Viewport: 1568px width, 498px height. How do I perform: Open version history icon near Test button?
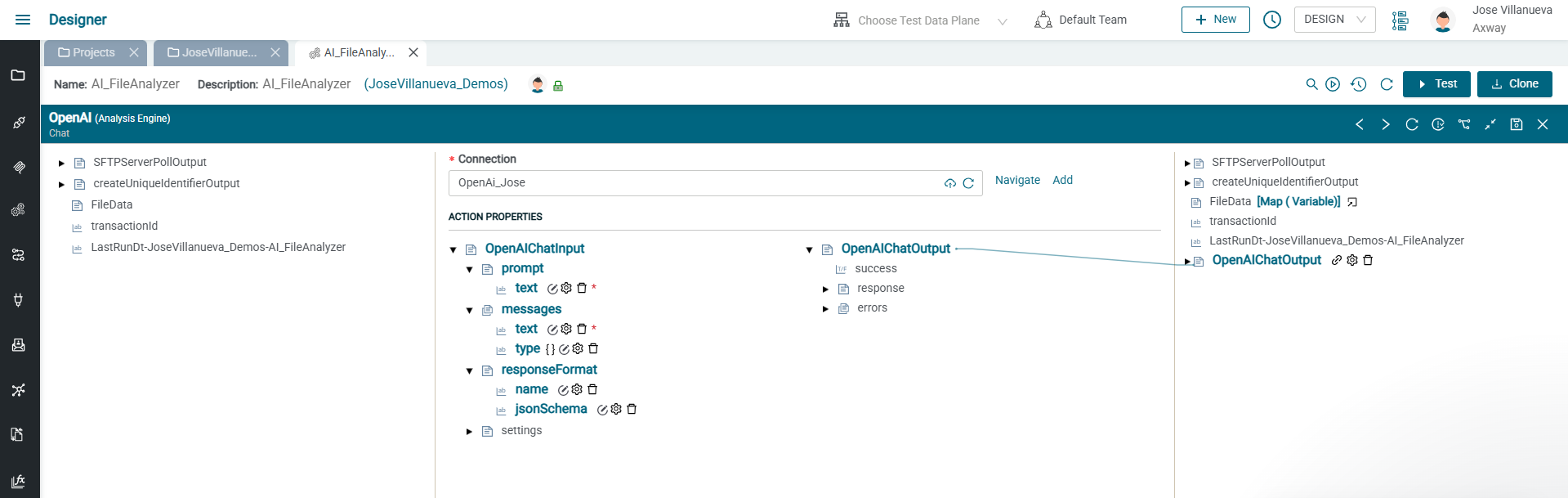[x=1359, y=84]
